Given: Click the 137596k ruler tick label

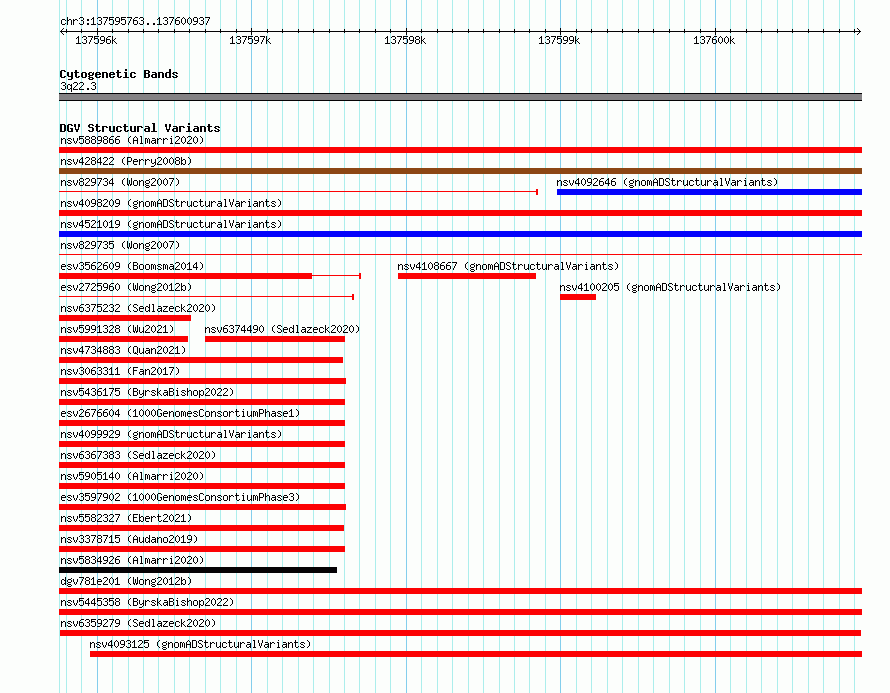Looking at the screenshot, I should (x=96, y=40).
